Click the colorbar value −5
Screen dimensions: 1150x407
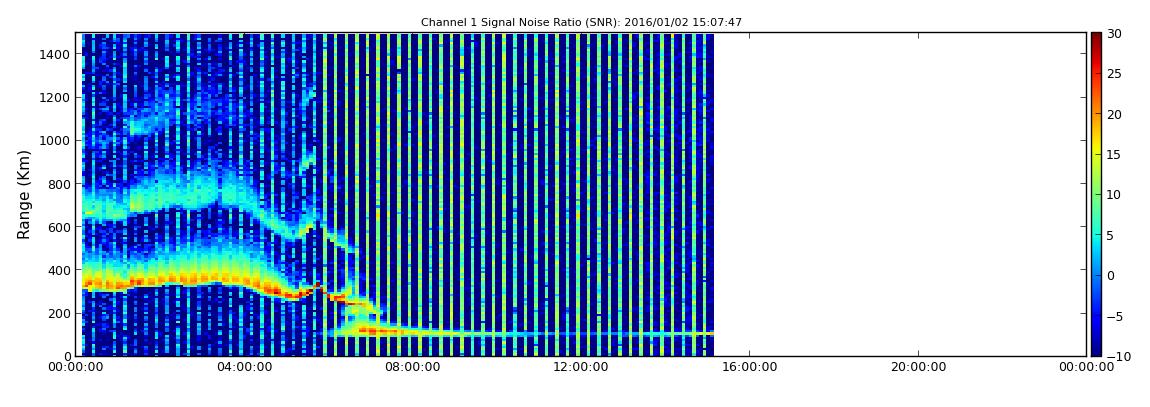point(1116,316)
